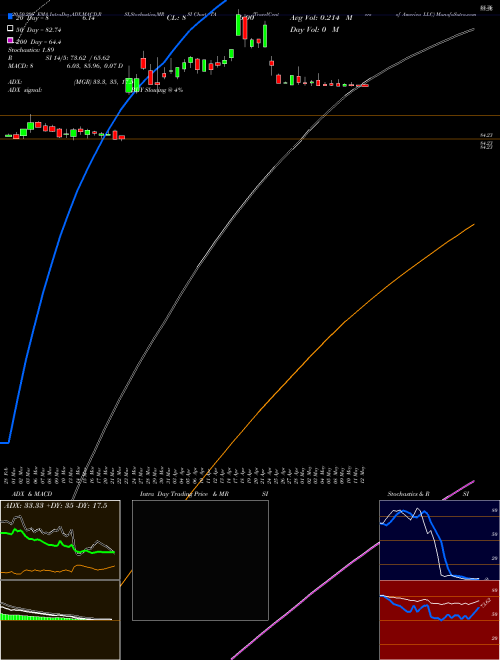This screenshot has height=660, width=500.
Task: Click the 'Slopping @ 4%' signal text
Action: pos(163,90)
